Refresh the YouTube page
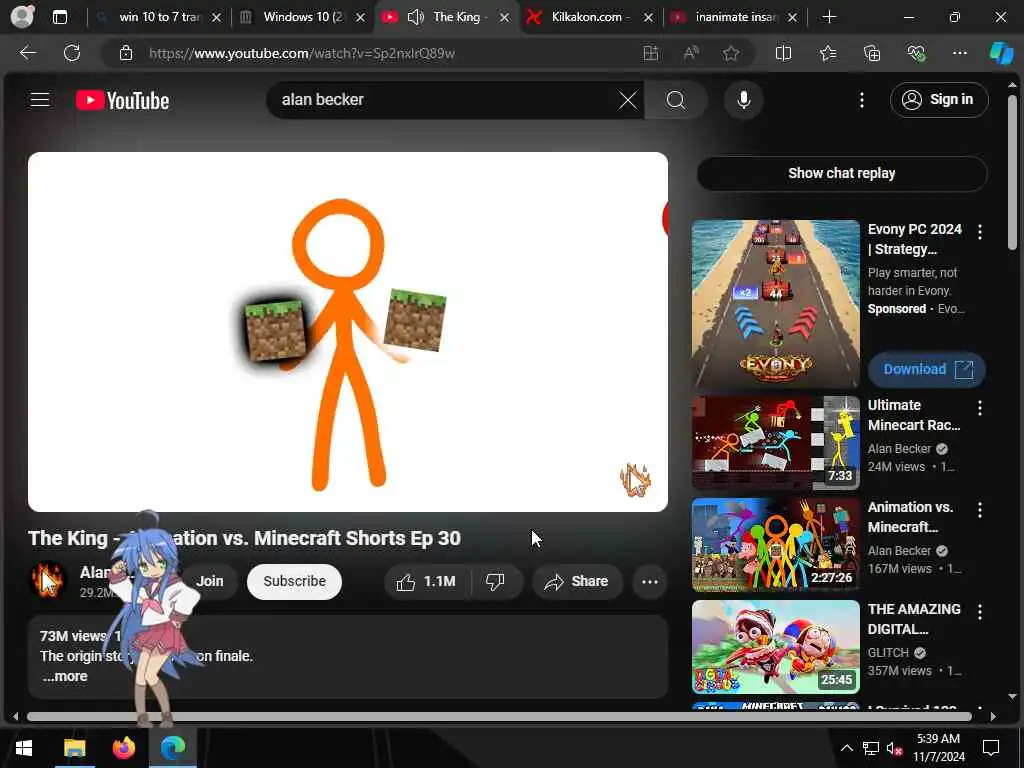This screenshot has width=1024, height=768. click(x=72, y=53)
